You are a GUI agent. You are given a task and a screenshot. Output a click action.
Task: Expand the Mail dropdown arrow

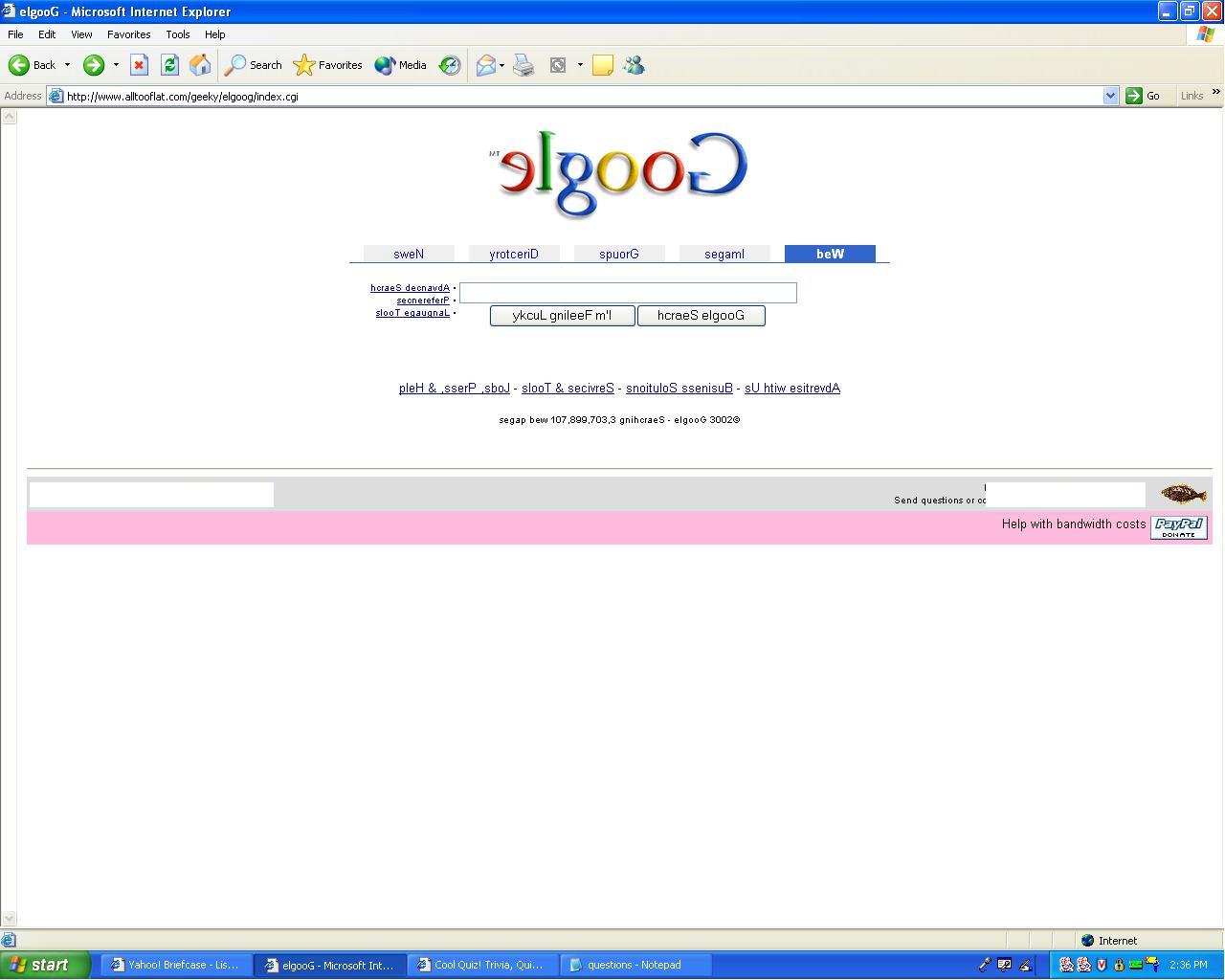point(501,65)
